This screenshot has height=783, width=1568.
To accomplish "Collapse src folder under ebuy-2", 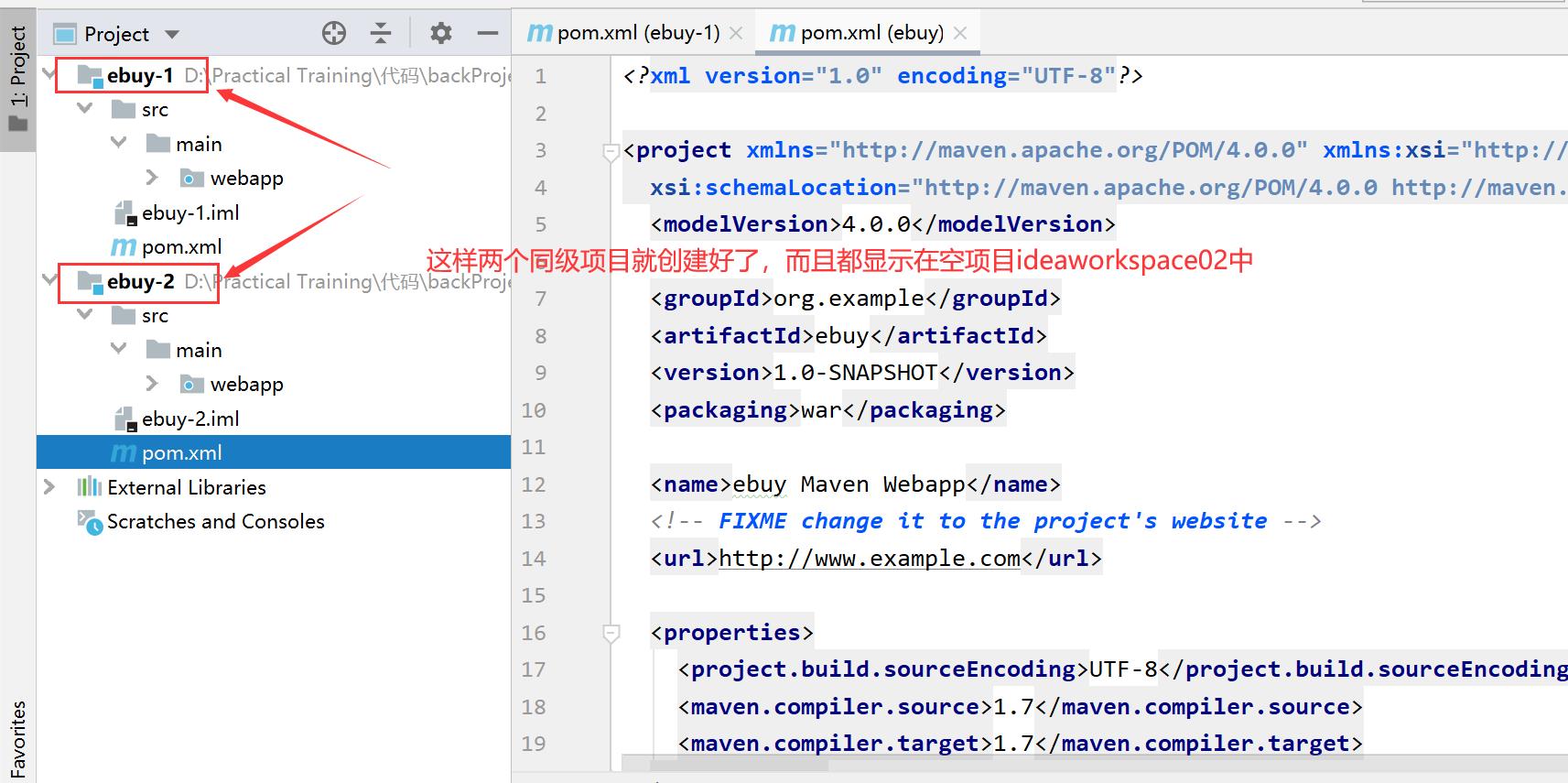I will pos(85,314).
